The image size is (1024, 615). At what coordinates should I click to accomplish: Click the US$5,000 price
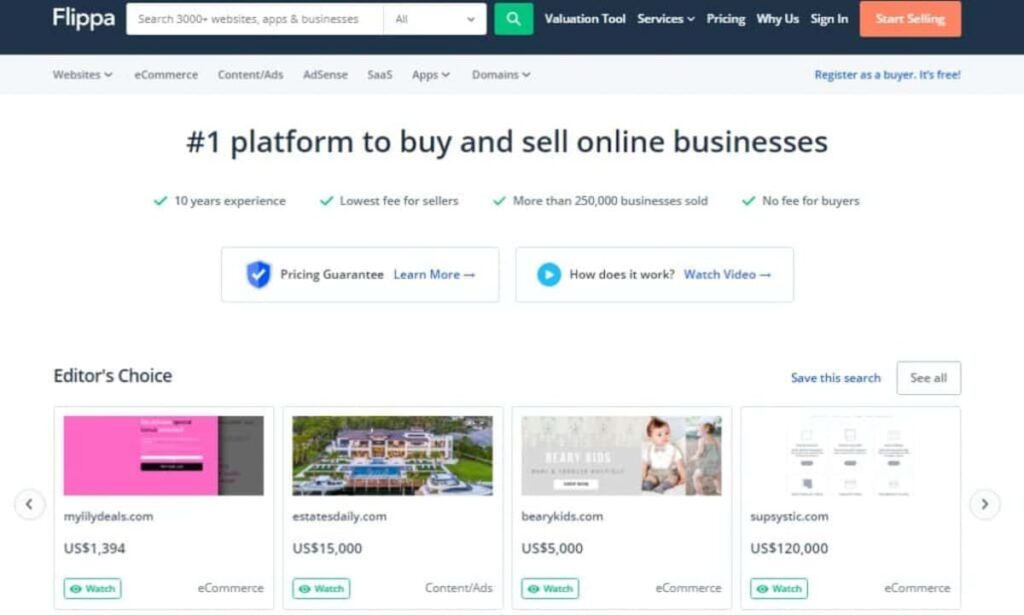tap(552, 548)
